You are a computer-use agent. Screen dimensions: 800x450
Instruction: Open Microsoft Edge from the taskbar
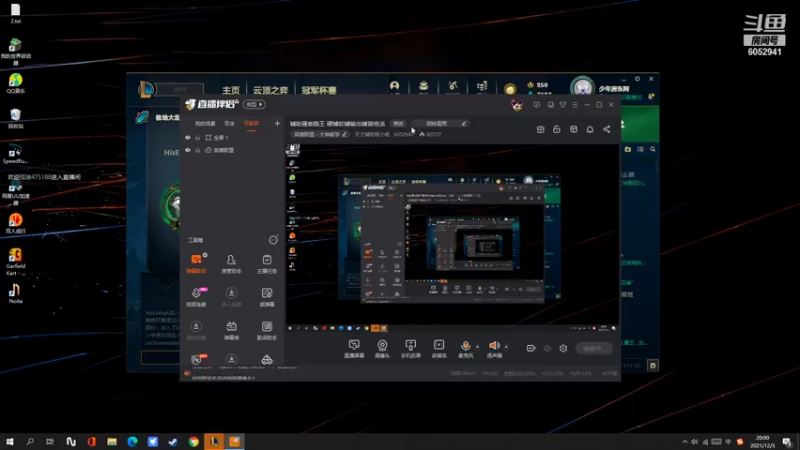132,442
